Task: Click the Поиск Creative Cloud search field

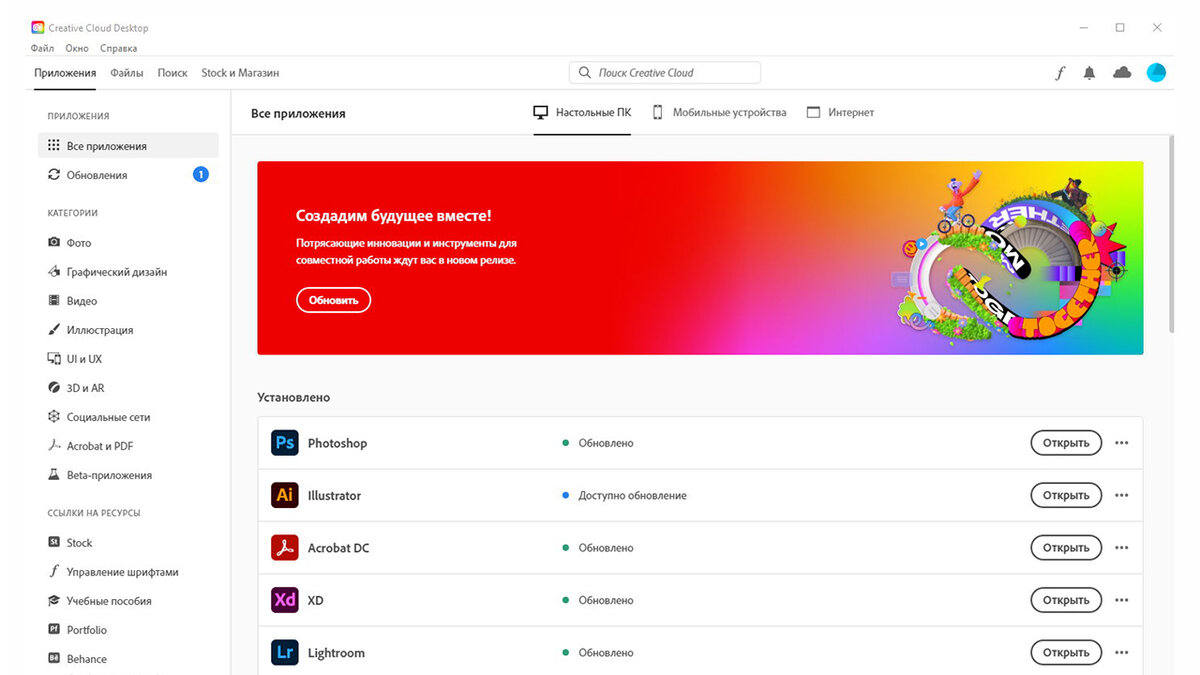Action: [665, 73]
